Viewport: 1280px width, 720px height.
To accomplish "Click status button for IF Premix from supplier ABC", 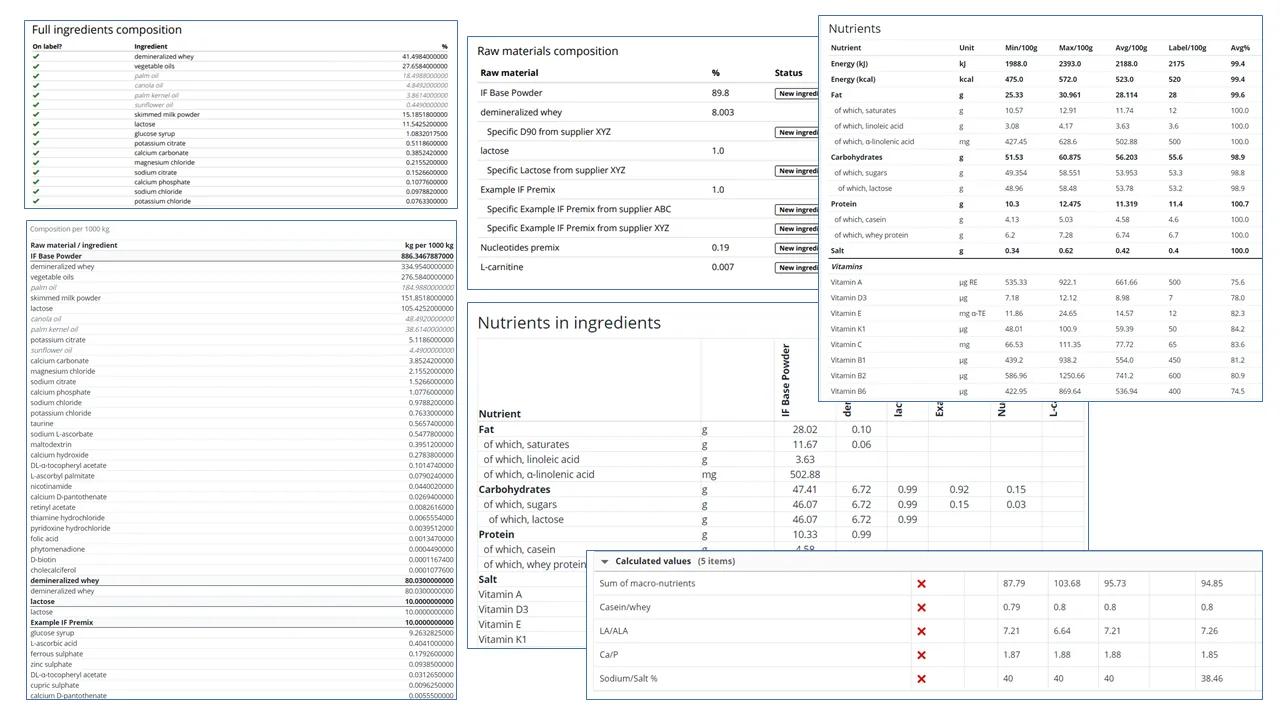I will tap(797, 210).
